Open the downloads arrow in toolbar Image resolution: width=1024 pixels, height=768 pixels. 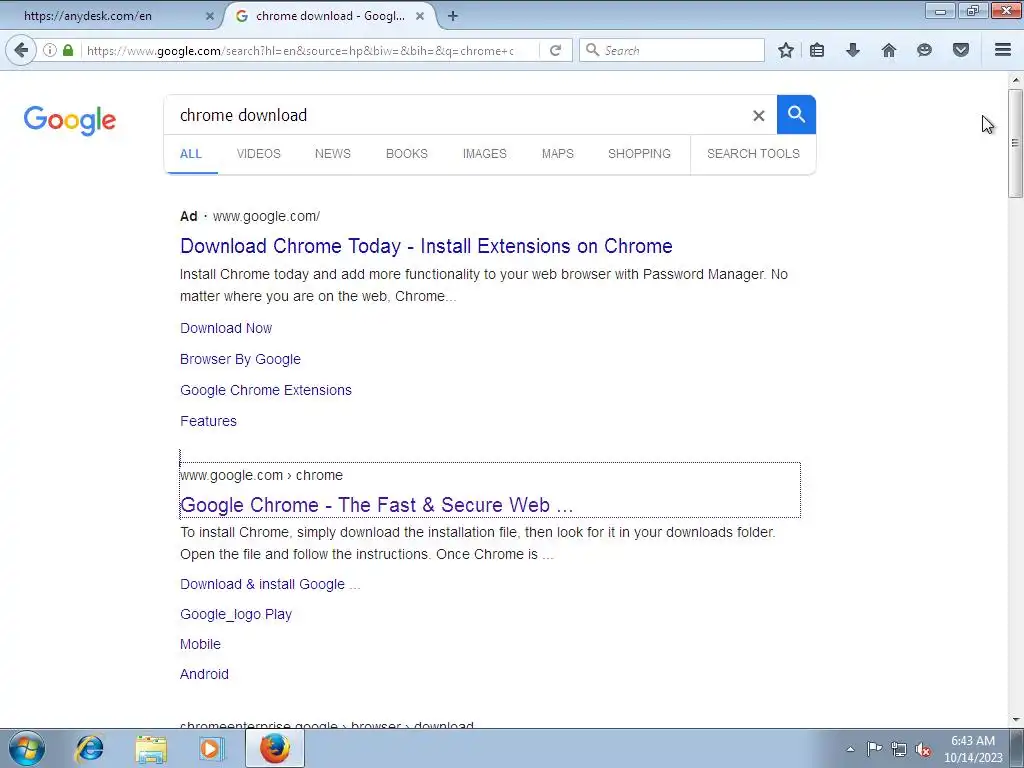pos(853,50)
